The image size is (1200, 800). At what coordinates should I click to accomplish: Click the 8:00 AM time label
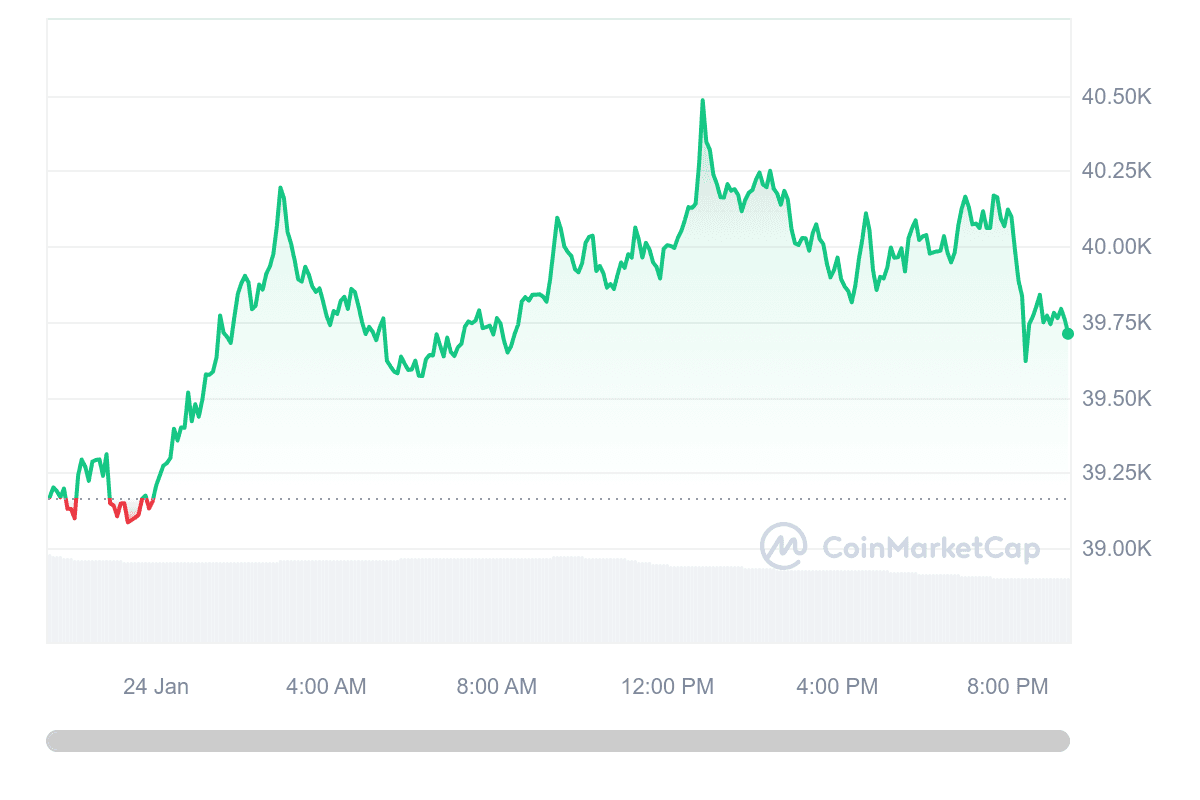click(497, 687)
